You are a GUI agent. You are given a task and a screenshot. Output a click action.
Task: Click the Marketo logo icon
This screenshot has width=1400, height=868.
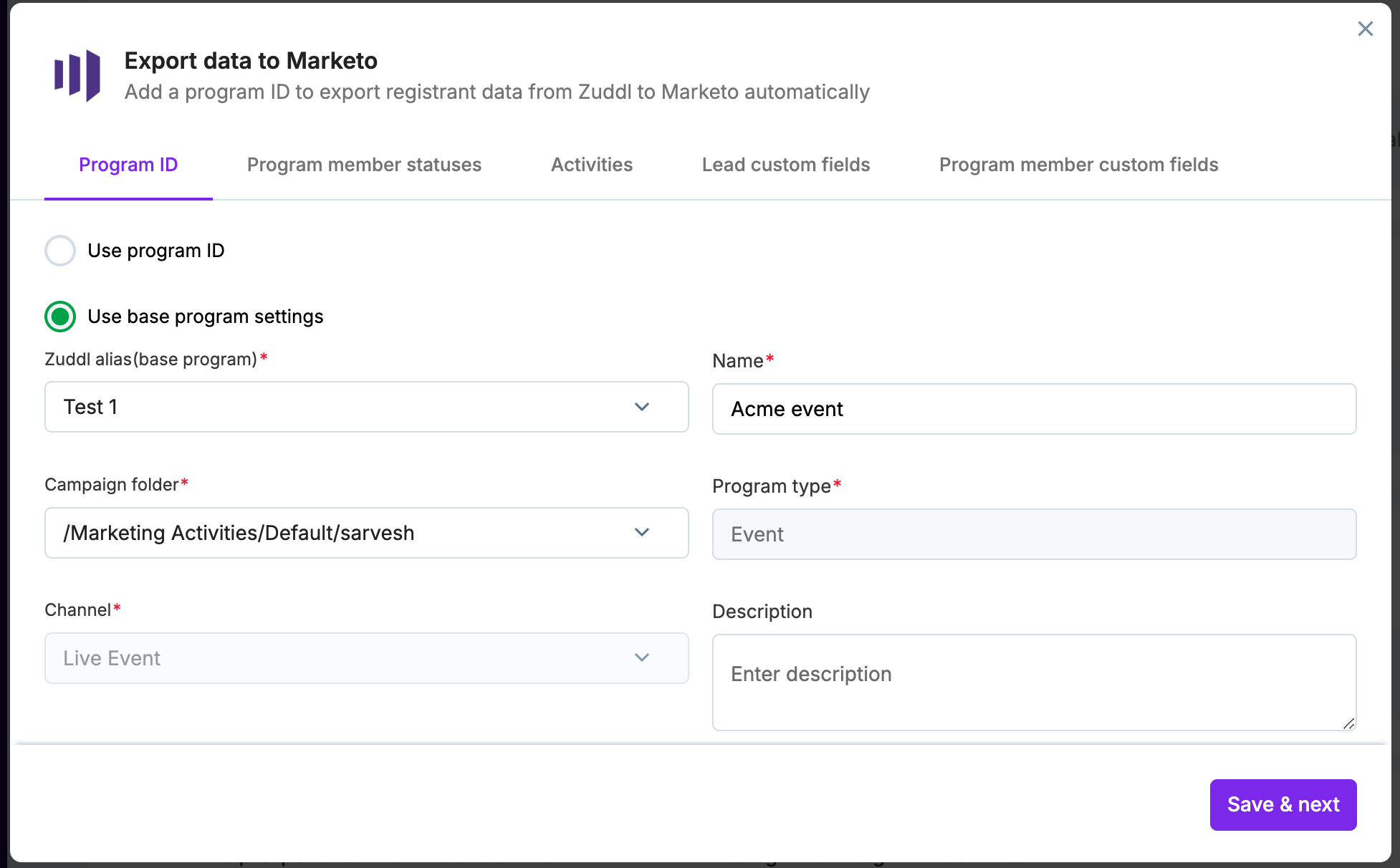tap(77, 75)
